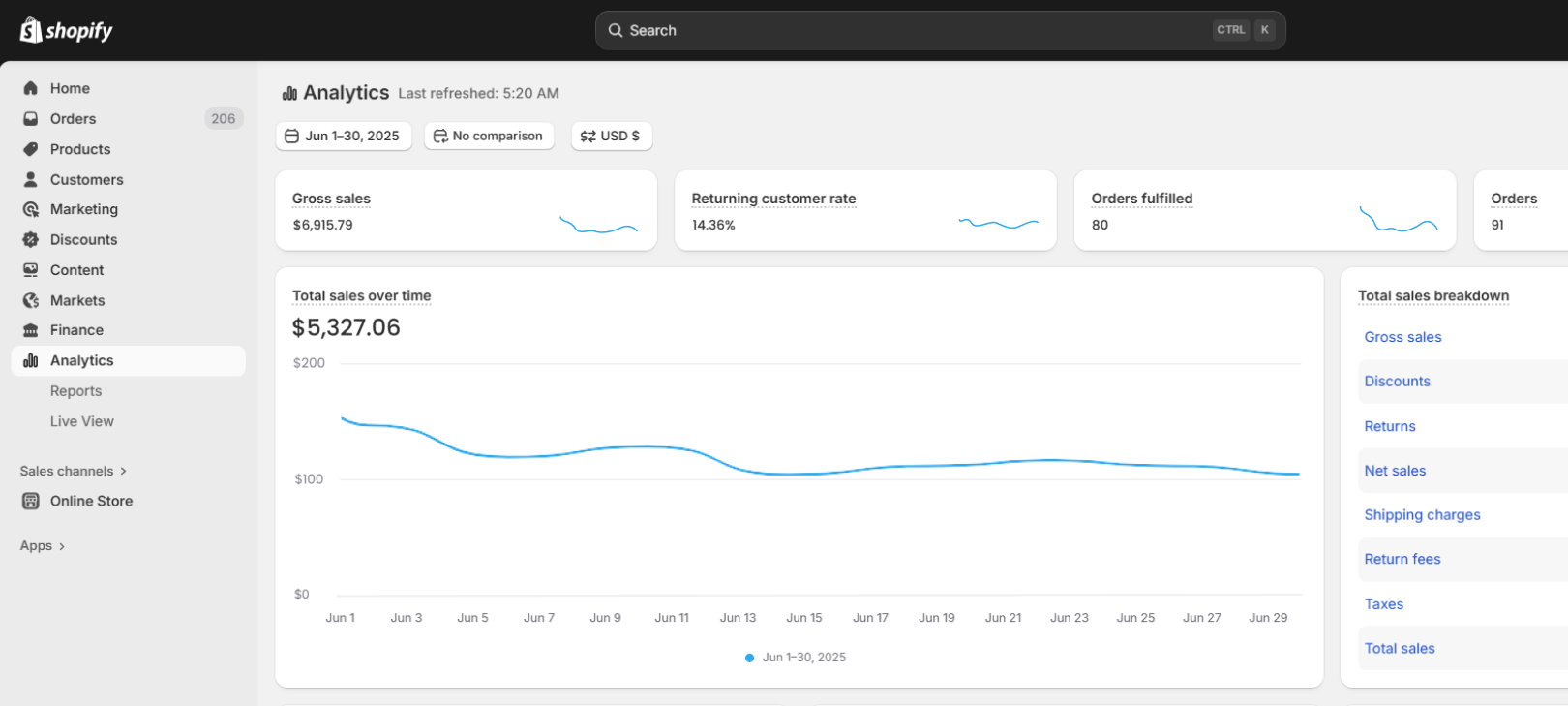Image resolution: width=1568 pixels, height=706 pixels.
Task: Expand the Sales channels section
Action: click(x=74, y=471)
